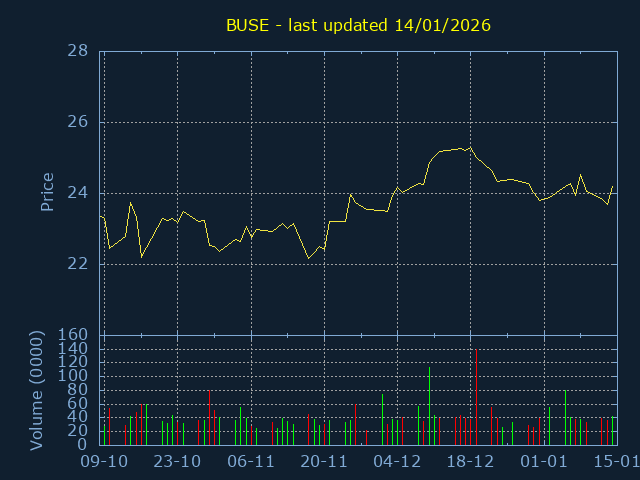Click the 22 price axis tick
Viewport: 640px width, 480px height.
(79, 264)
